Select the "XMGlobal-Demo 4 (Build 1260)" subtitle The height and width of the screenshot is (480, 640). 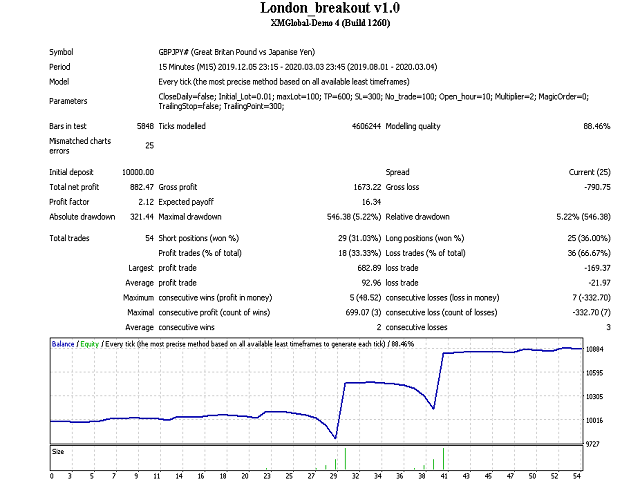click(330, 23)
